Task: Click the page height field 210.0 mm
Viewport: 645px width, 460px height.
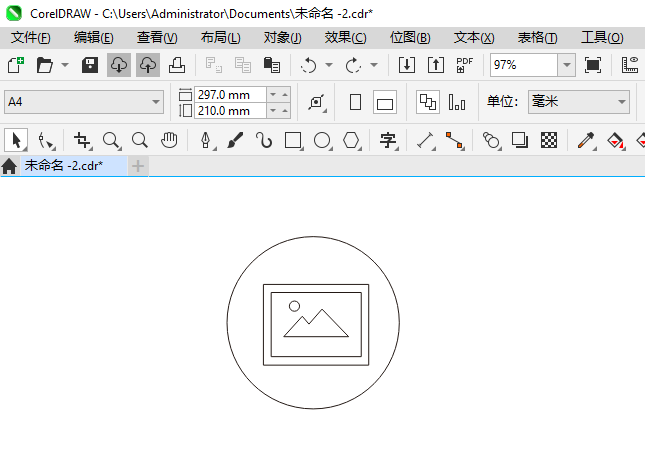Action: pos(230,111)
